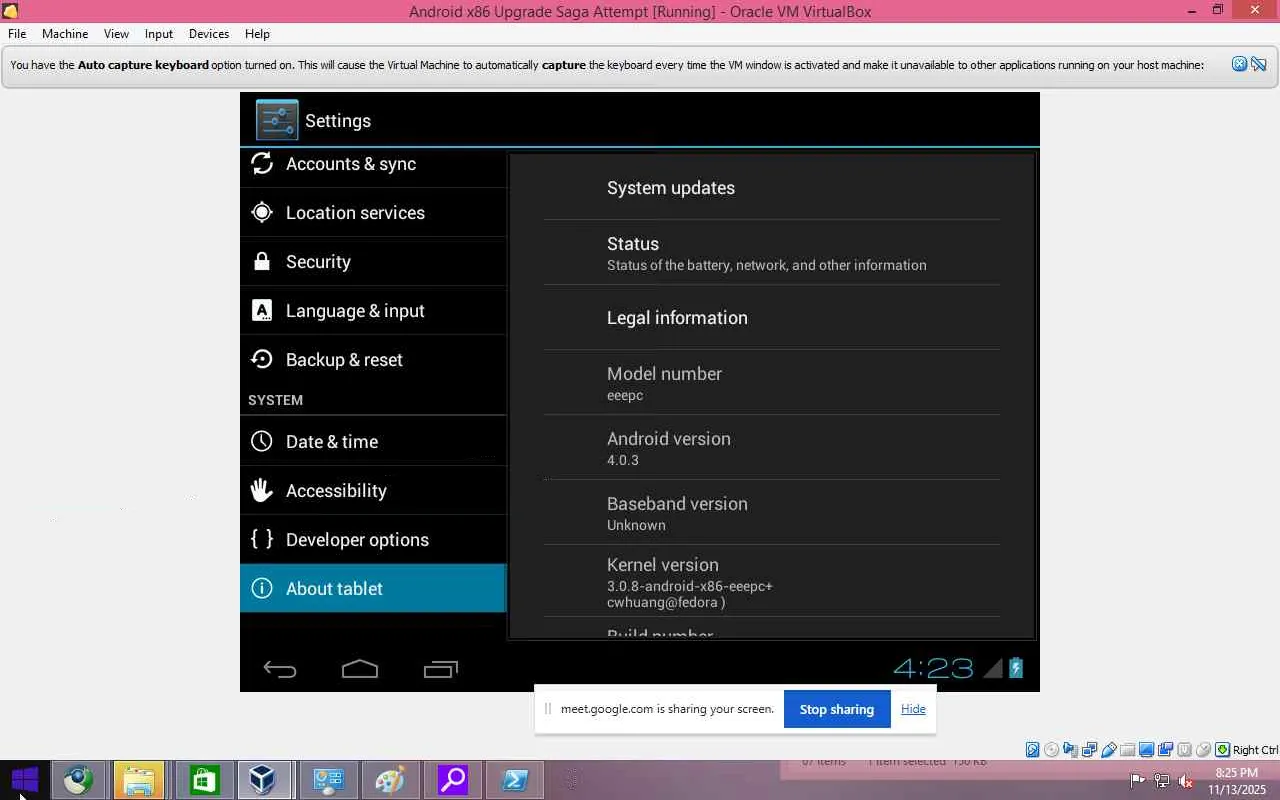The image size is (1280, 800).
Task: Select About tablet in settings list
Action: (x=373, y=588)
